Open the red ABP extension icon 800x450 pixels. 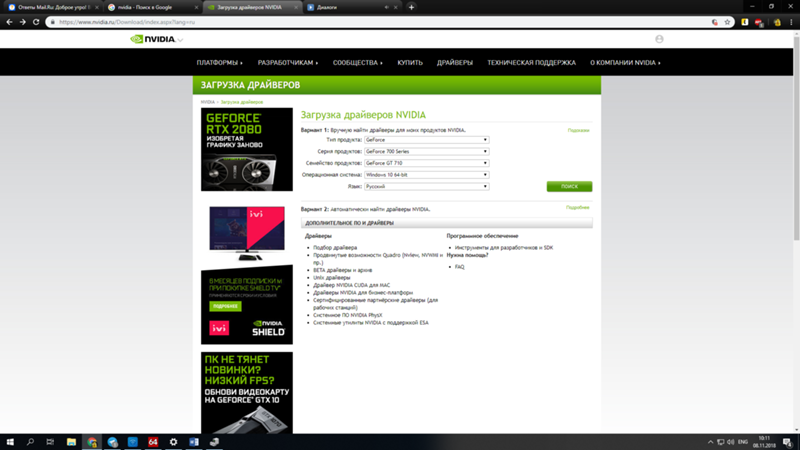pyautogui.click(x=759, y=22)
